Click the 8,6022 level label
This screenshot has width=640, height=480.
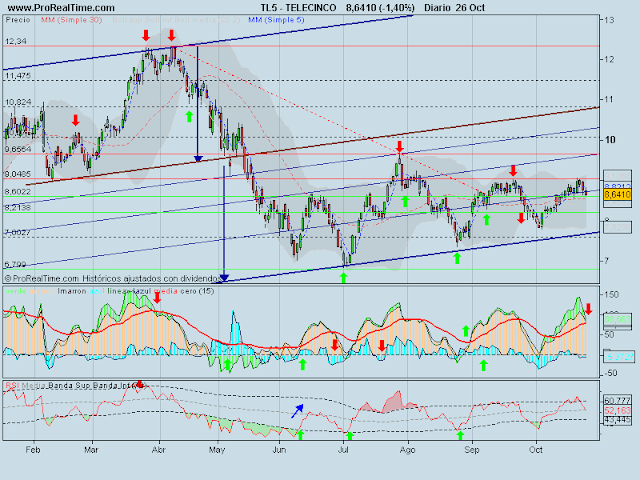click(x=18, y=192)
